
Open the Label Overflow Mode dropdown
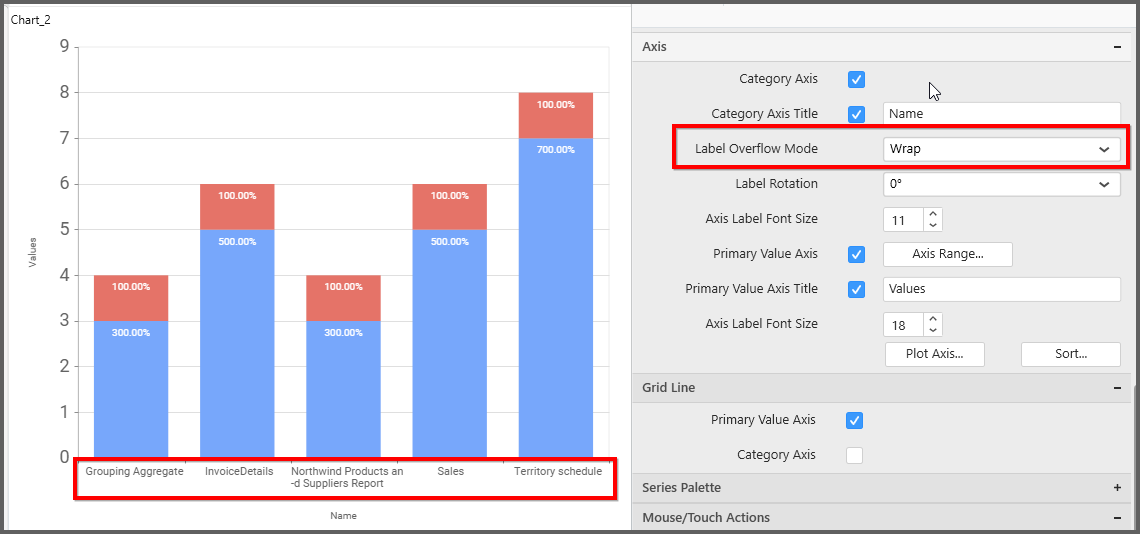[x=1001, y=149]
